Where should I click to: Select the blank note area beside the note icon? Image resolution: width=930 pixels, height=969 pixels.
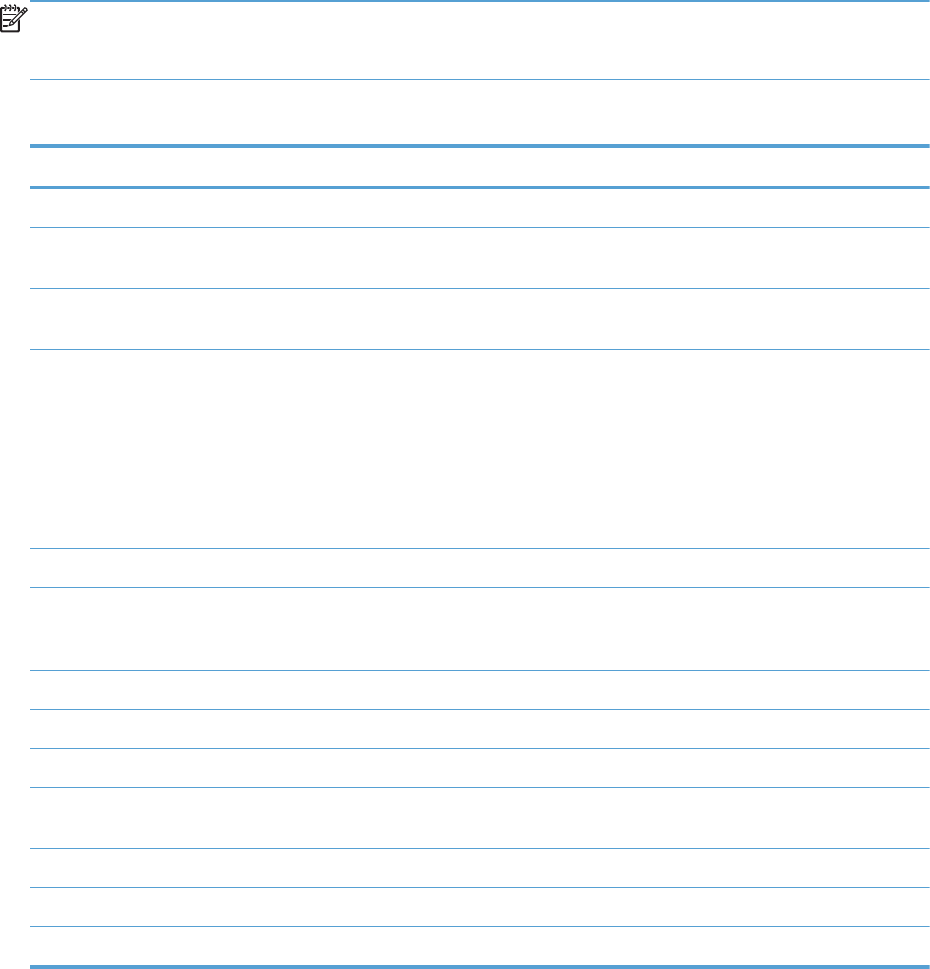[480, 41]
